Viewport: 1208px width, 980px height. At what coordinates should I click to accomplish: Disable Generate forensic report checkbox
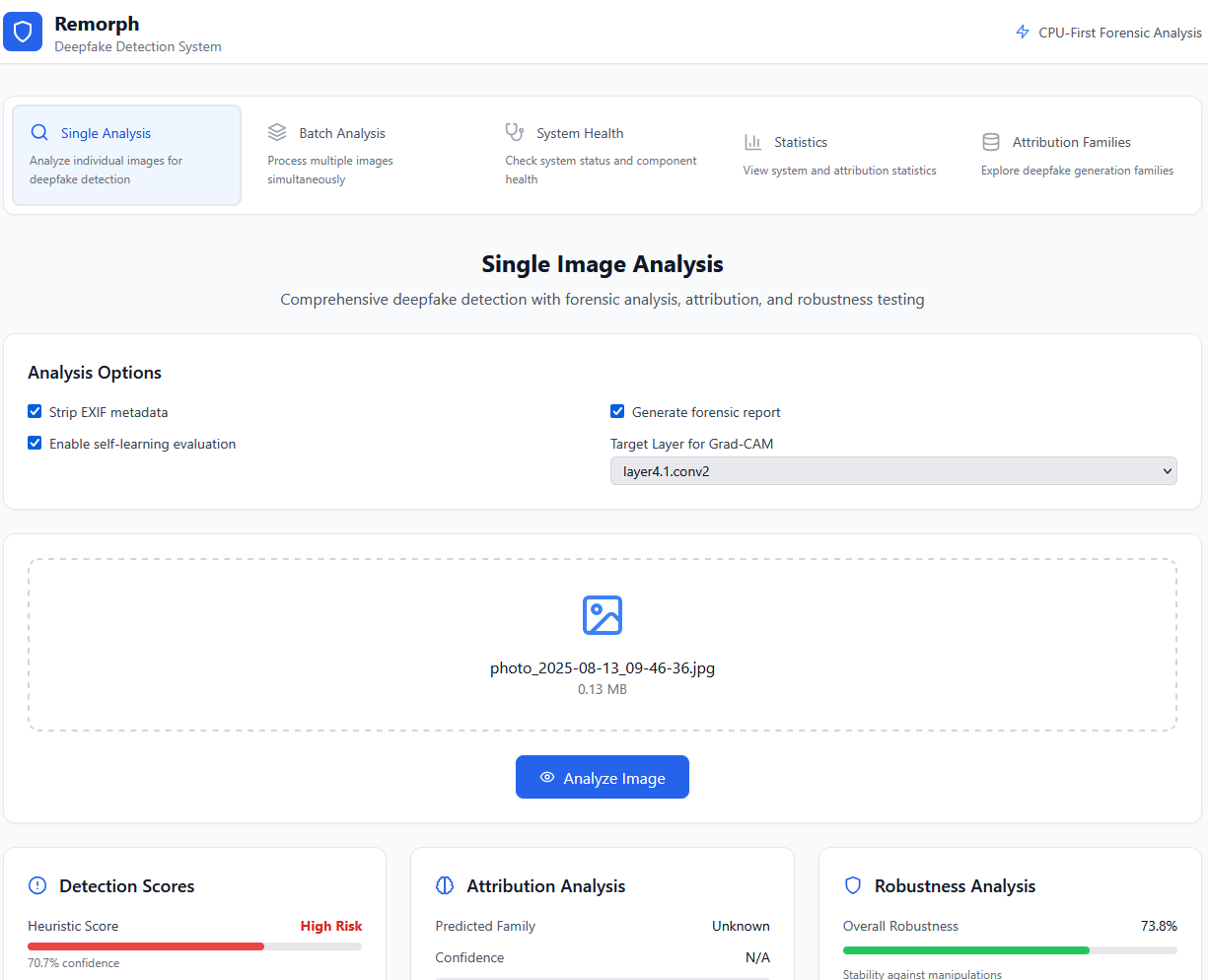tap(617, 411)
